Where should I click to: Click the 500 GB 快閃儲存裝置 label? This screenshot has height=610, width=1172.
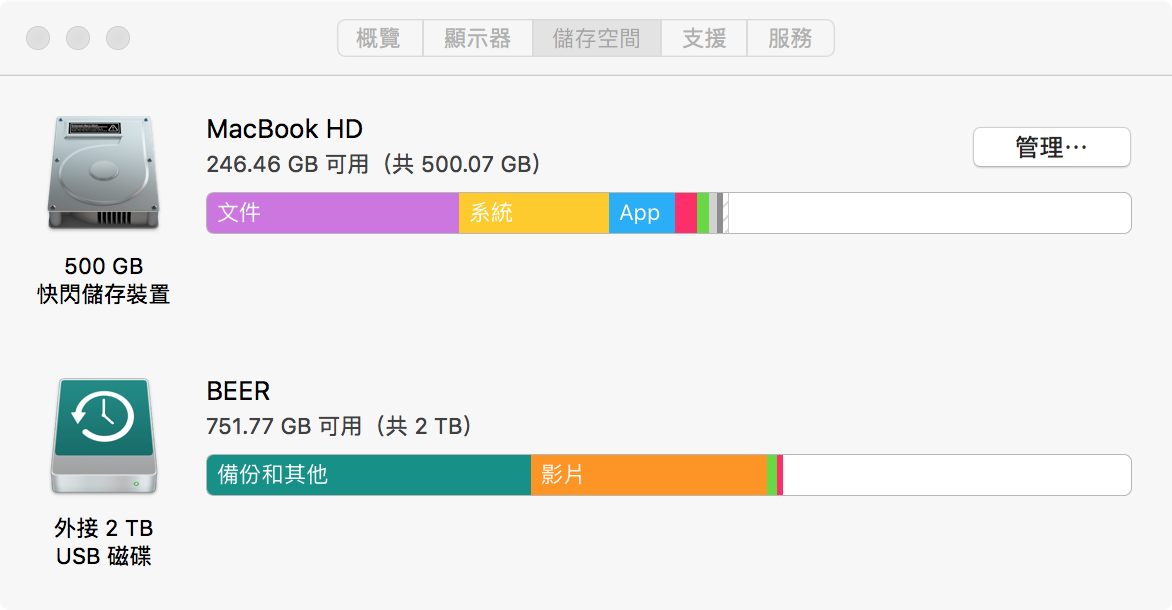tap(104, 280)
